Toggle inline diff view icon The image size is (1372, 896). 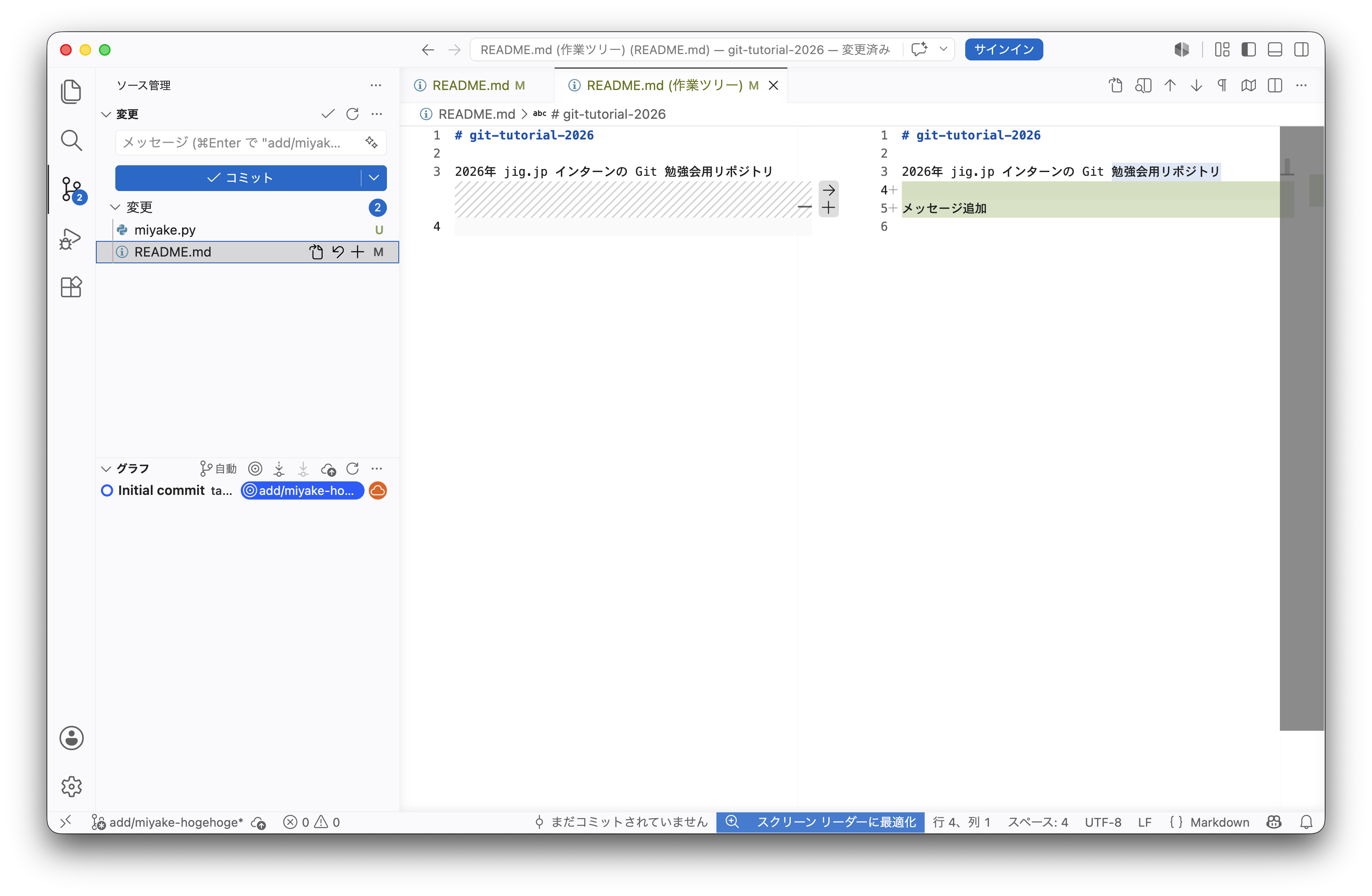tap(1275, 85)
